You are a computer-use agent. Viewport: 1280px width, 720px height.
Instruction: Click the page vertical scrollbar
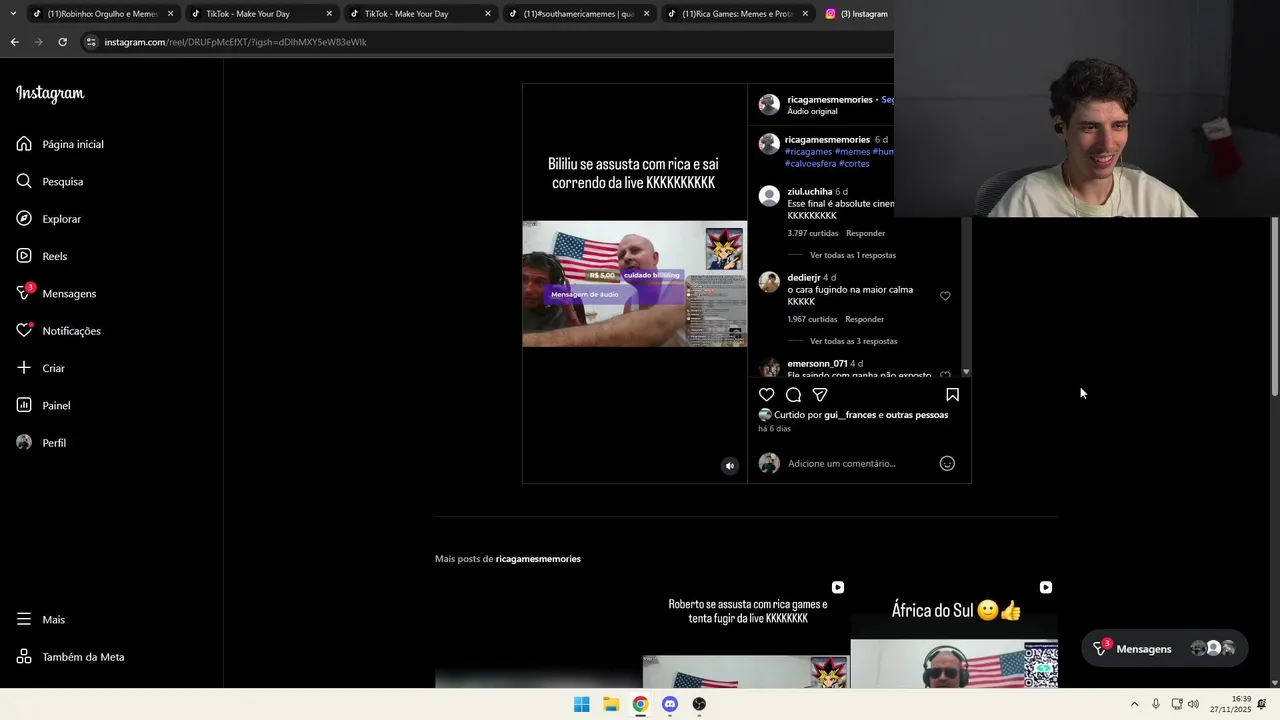tap(1274, 308)
